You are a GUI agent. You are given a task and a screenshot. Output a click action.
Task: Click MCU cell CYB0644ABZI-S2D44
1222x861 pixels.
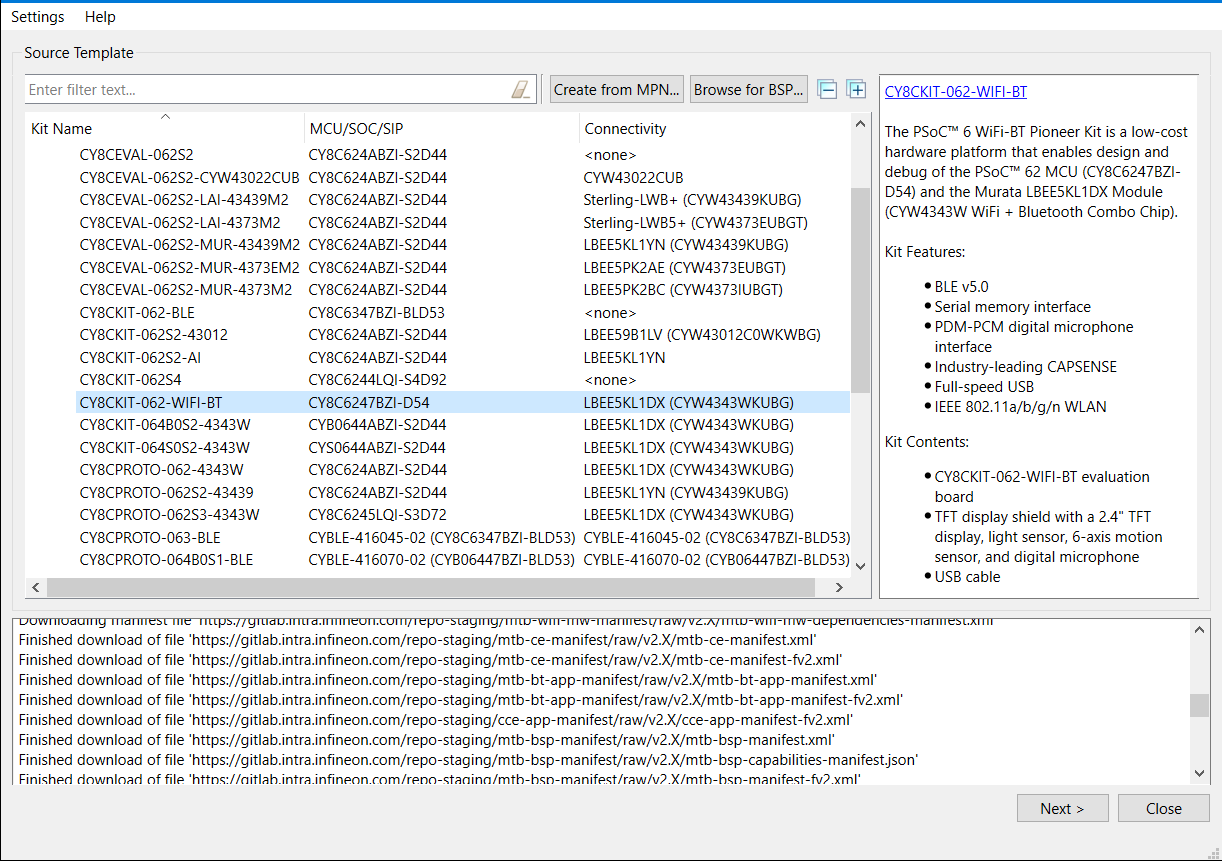tap(378, 425)
